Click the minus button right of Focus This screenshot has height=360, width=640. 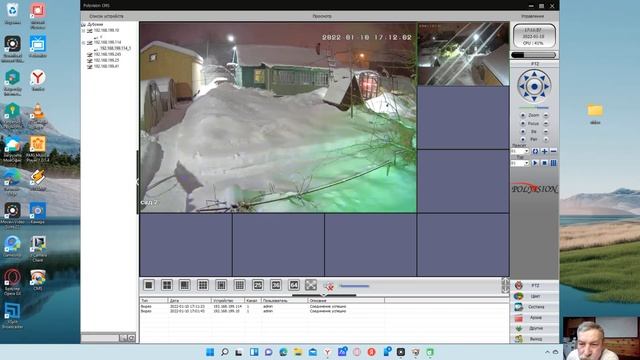coord(546,124)
